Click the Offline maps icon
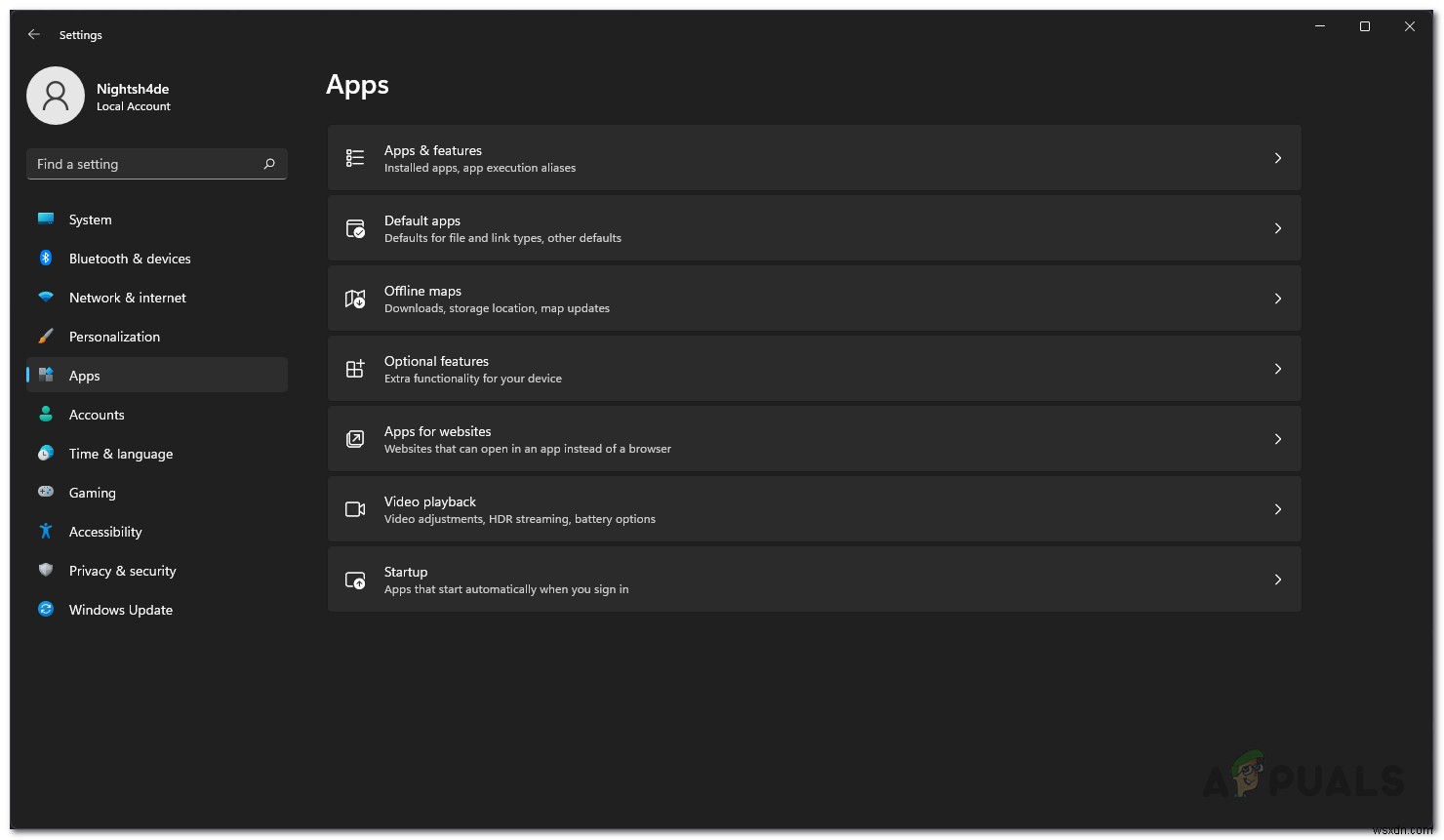Image resolution: width=1444 pixels, height=840 pixels. (x=354, y=298)
